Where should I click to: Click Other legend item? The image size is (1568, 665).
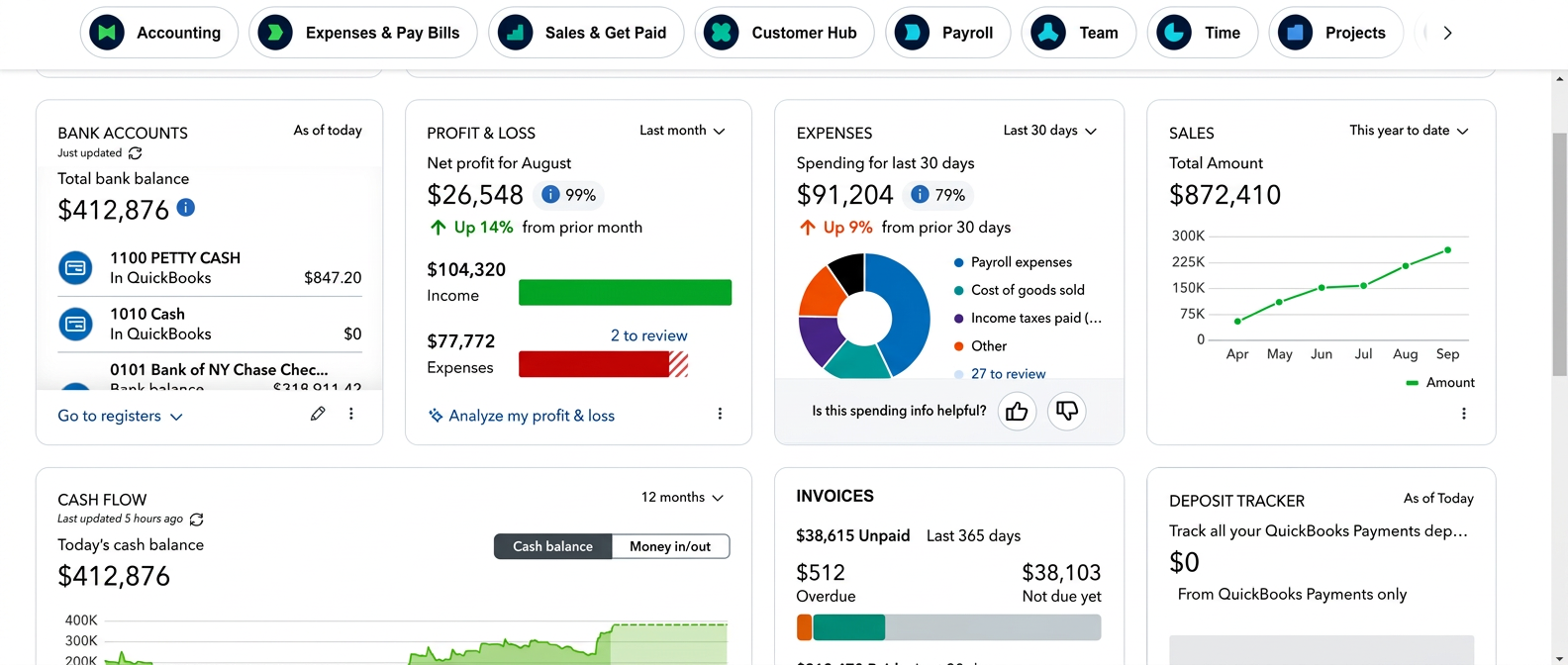980,345
